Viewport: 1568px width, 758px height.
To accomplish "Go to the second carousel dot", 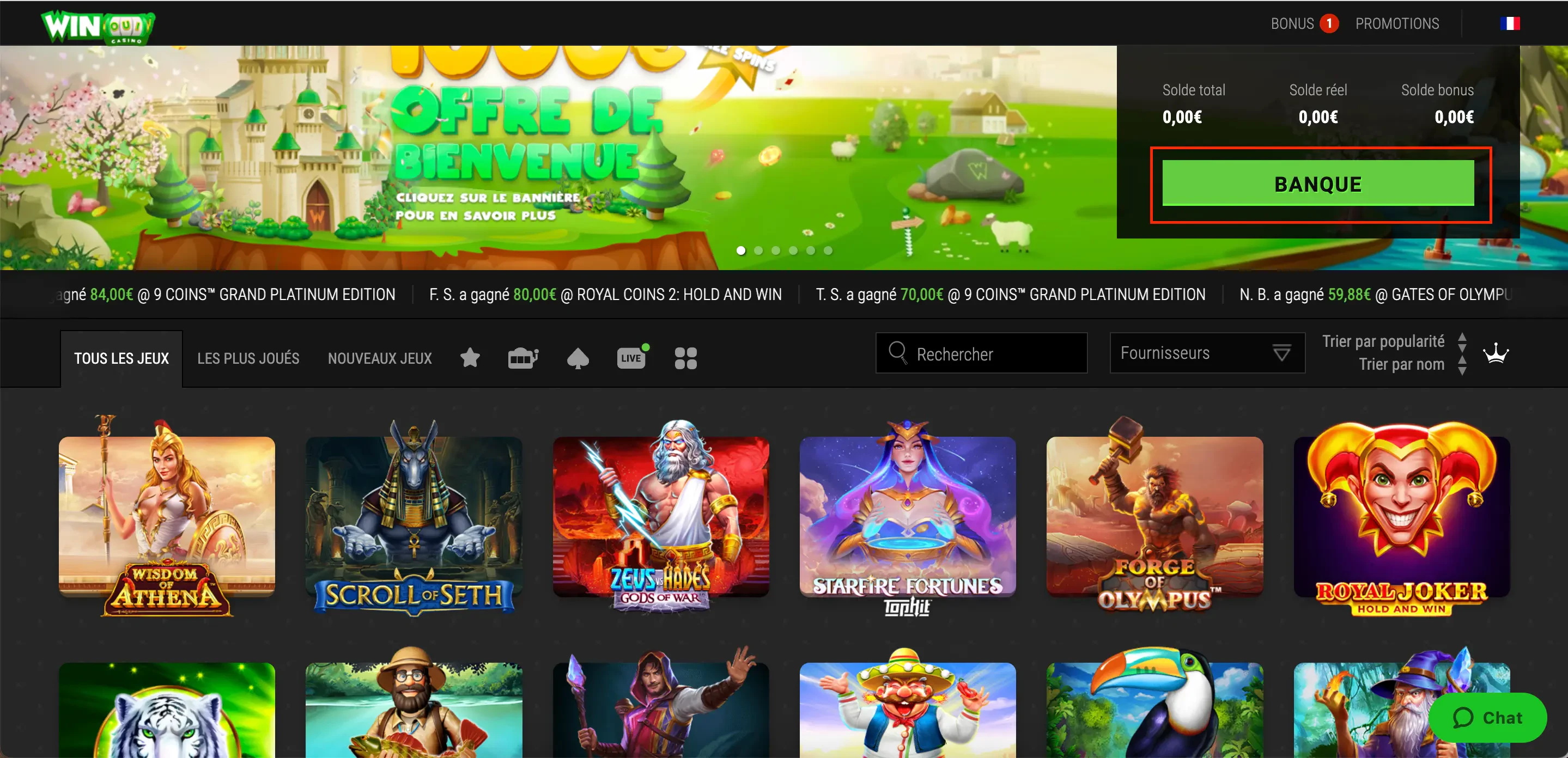I will (x=758, y=250).
